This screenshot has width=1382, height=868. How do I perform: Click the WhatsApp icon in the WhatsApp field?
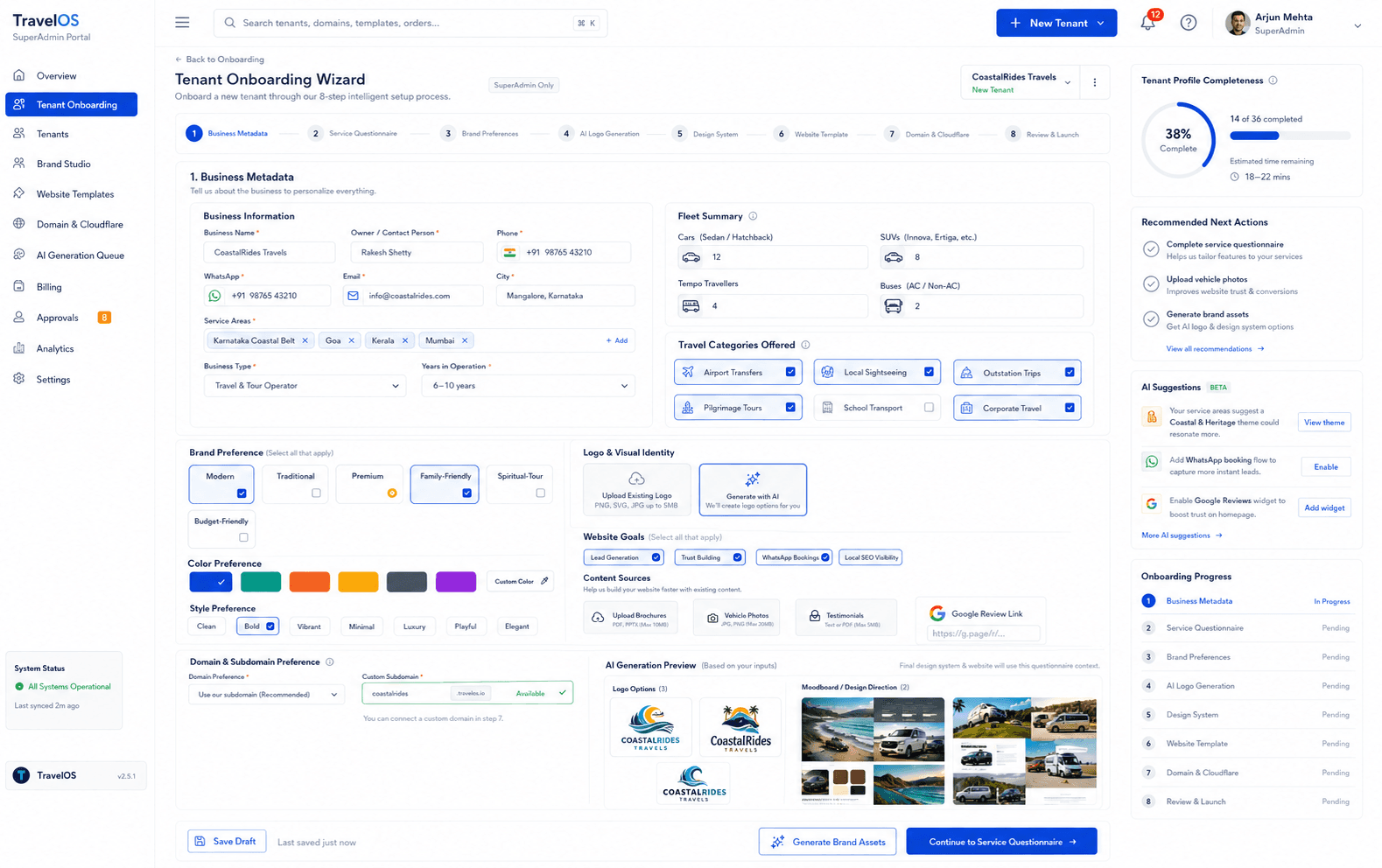214,296
